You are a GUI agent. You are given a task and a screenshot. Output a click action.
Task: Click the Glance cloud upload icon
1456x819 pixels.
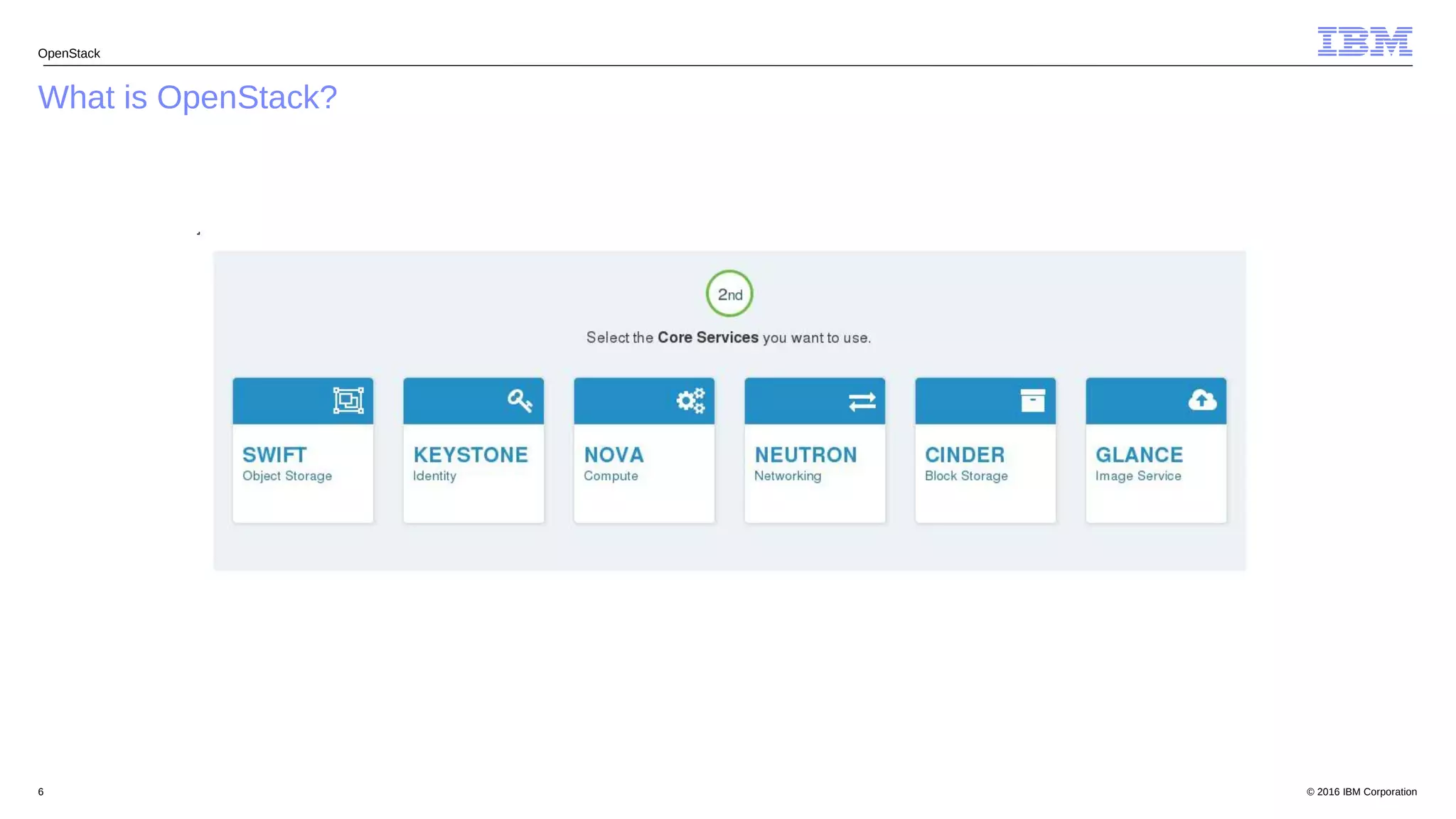click(1202, 400)
